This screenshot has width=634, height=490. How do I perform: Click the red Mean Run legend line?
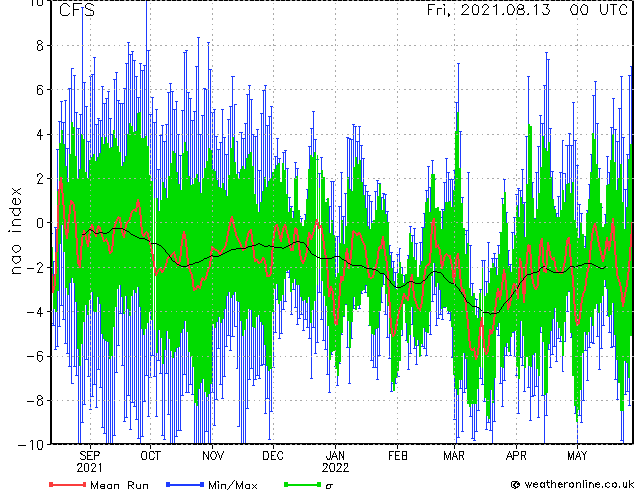point(68,484)
